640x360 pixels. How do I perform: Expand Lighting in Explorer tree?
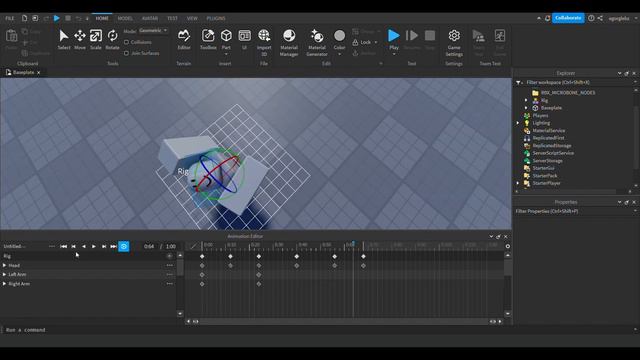tap(518, 123)
